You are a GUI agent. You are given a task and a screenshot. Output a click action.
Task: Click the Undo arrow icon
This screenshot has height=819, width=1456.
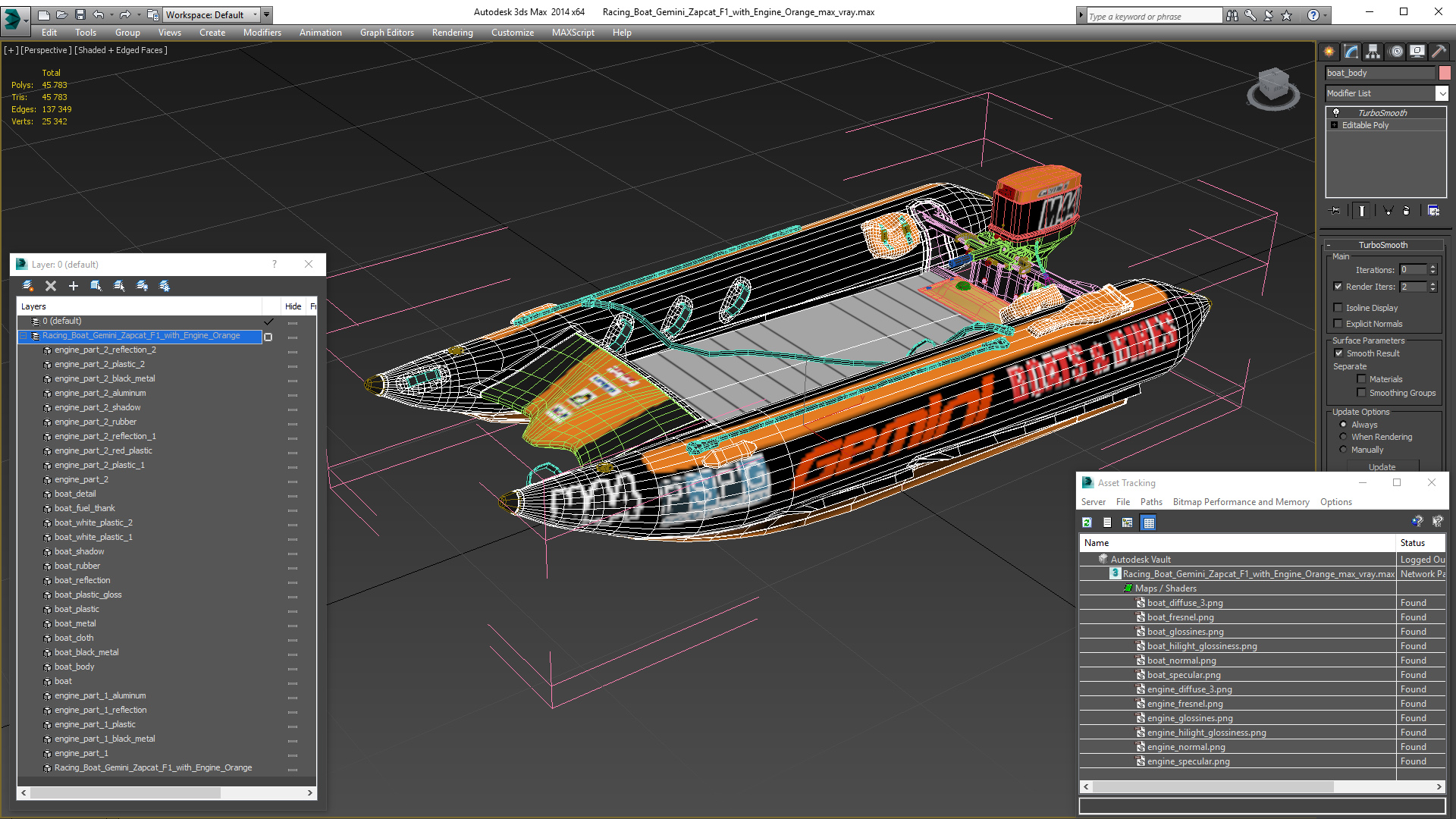(99, 14)
